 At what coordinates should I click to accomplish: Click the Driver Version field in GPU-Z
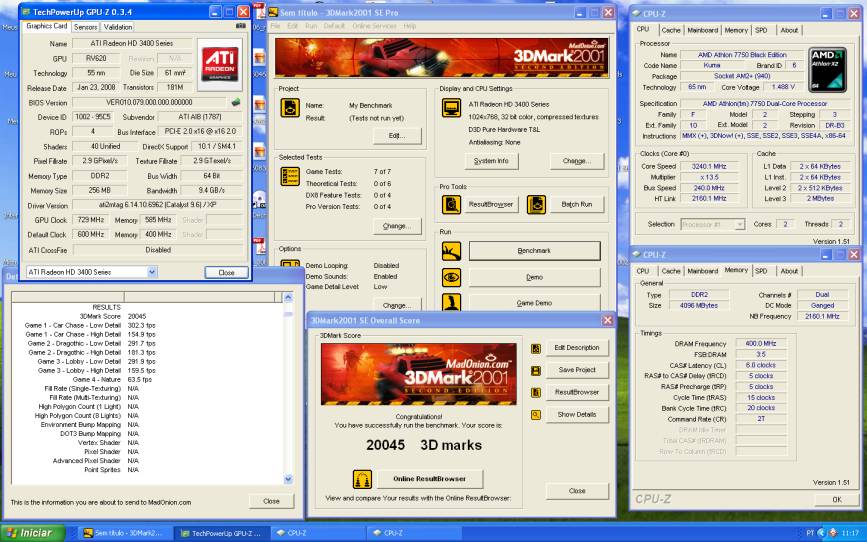158,205
